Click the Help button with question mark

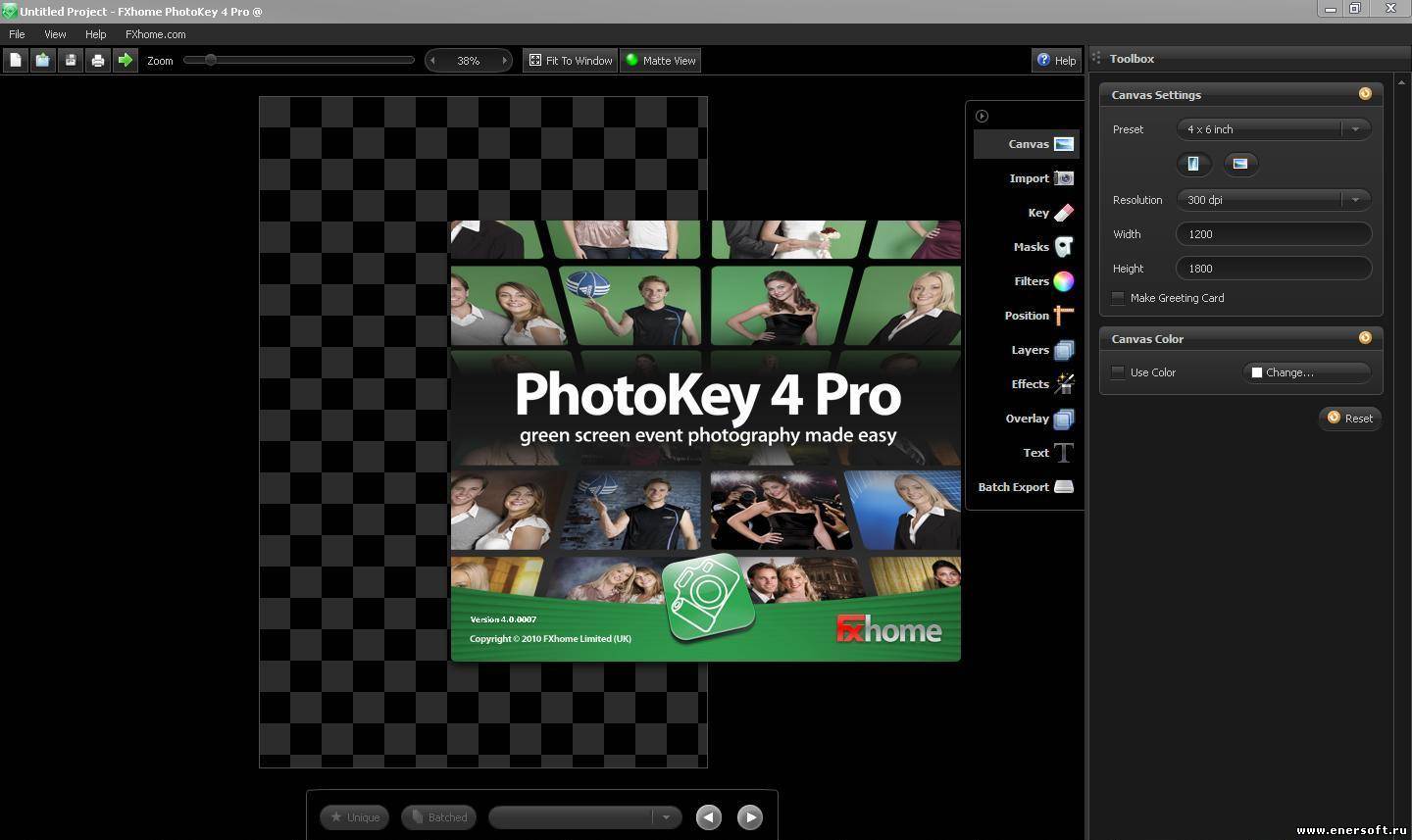(x=1057, y=61)
